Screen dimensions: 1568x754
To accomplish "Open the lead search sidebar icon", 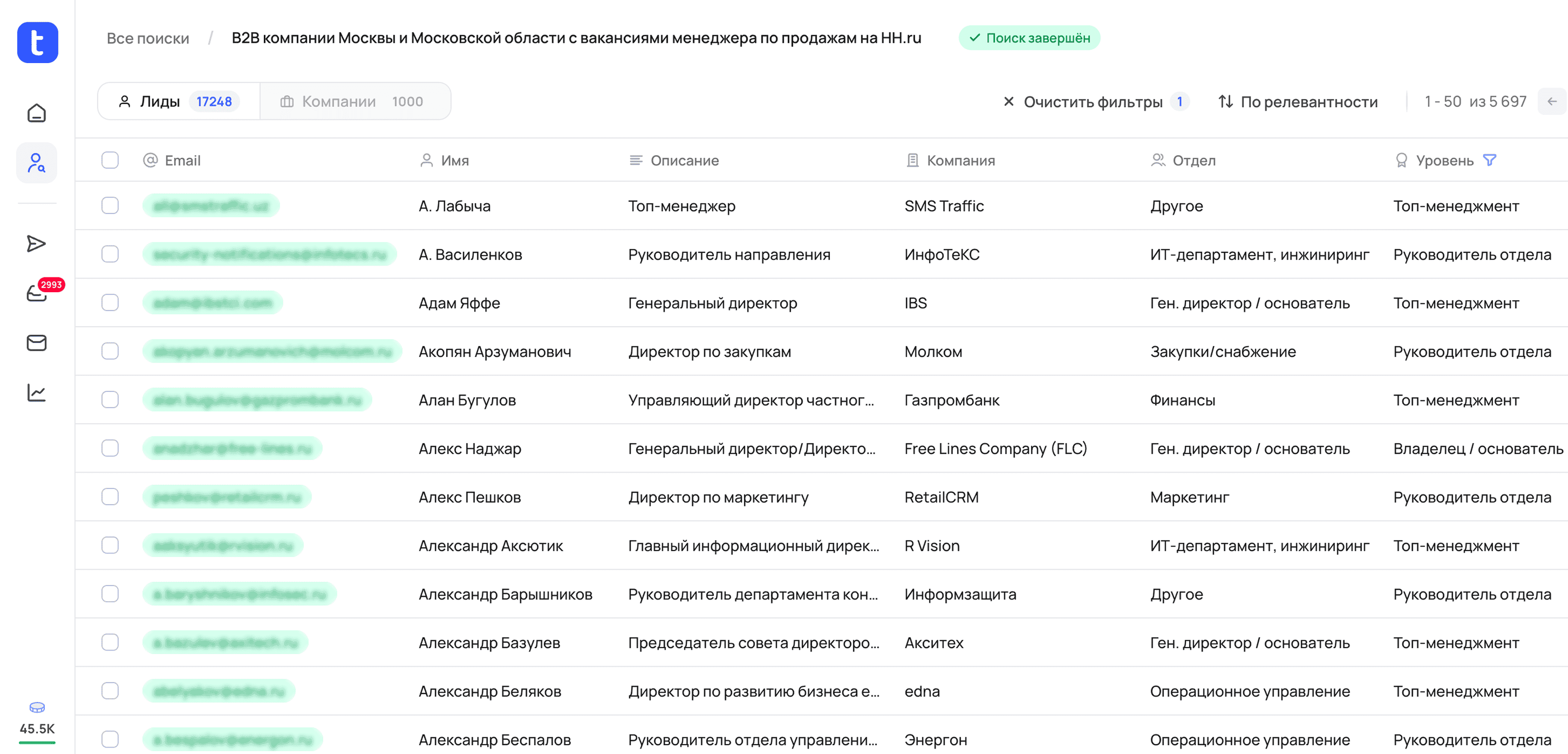I will 36,163.
